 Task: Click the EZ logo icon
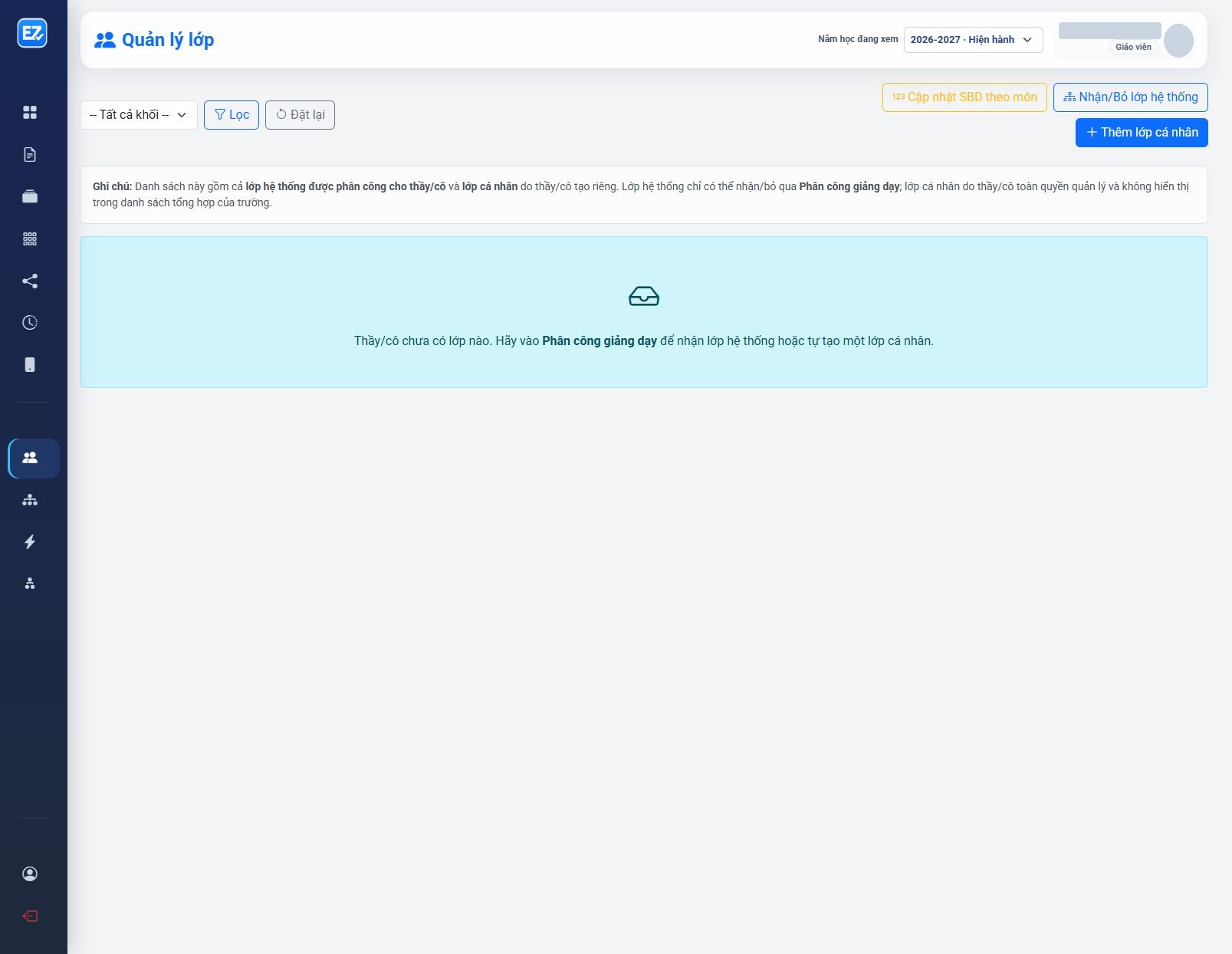32,33
